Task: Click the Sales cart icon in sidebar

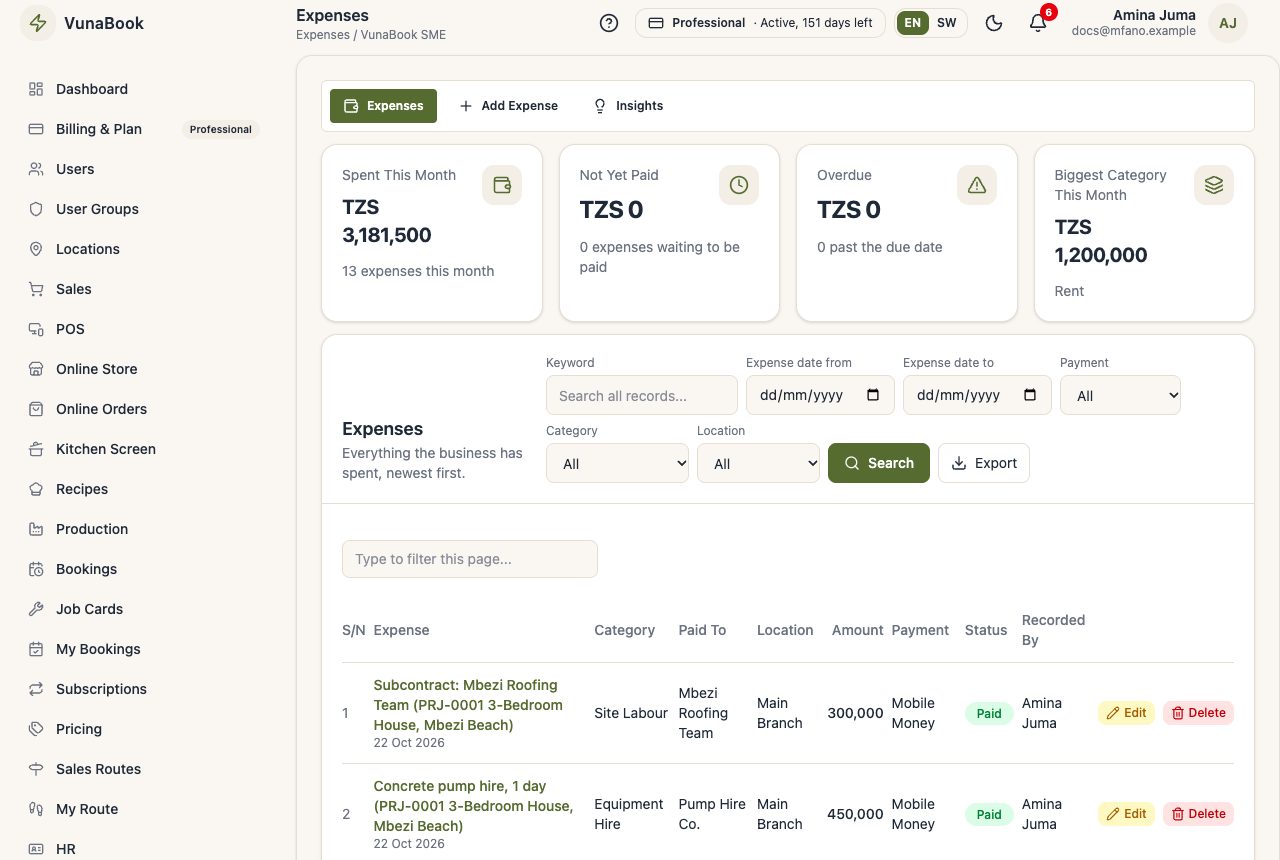Action: [x=36, y=289]
